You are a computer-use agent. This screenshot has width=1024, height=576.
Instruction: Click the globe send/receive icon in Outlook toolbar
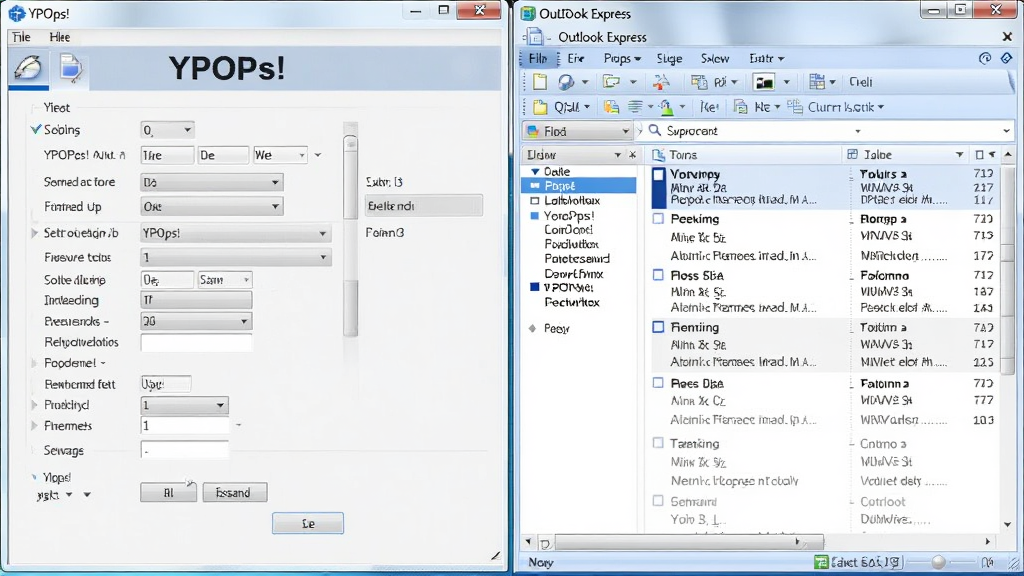pos(566,82)
